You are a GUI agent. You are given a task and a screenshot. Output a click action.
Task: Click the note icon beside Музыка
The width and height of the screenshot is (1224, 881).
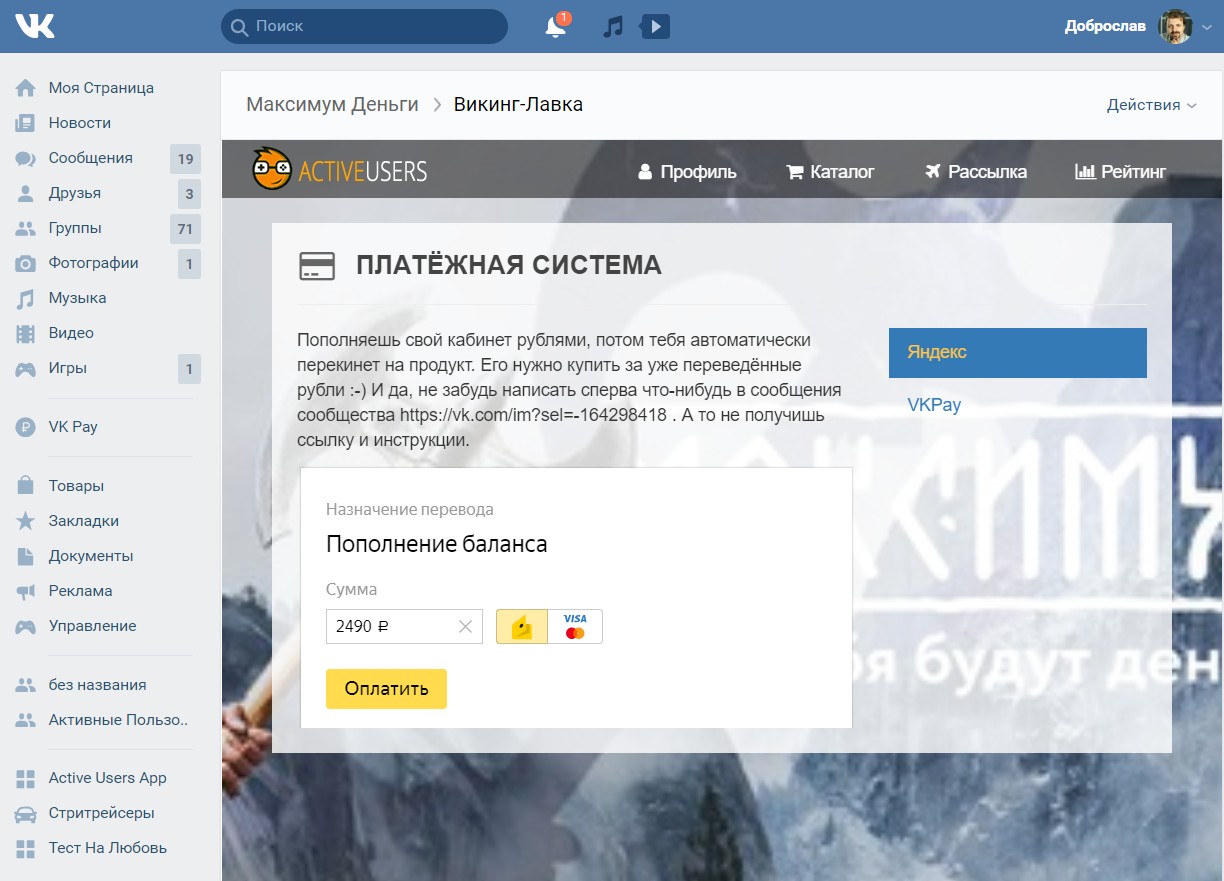[26, 298]
